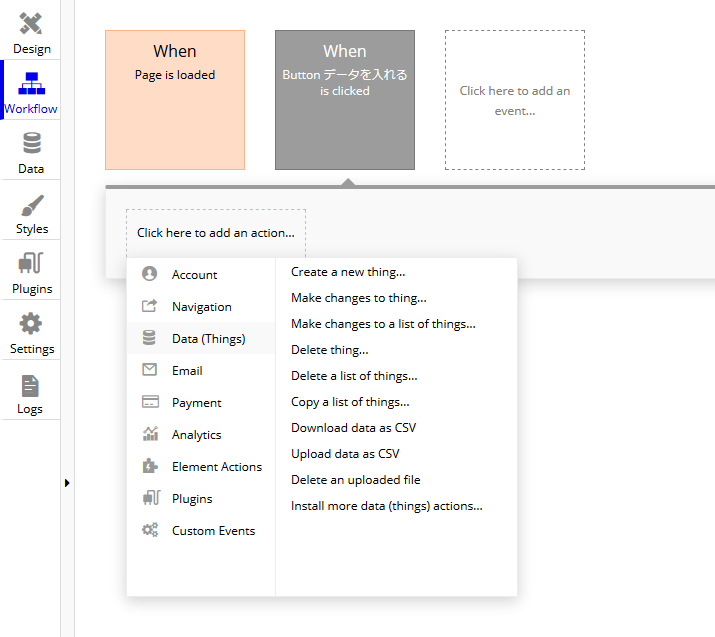The width and height of the screenshot is (715, 637).
Task: Select Copy a list of things...
Action: tap(350, 402)
